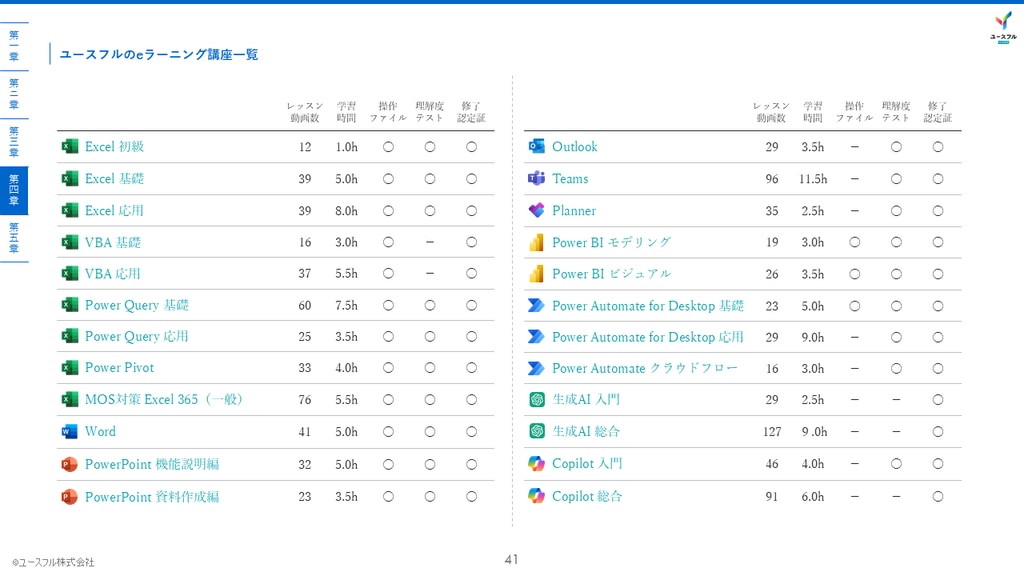Click page number 41 at bottom

click(x=511, y=560)
